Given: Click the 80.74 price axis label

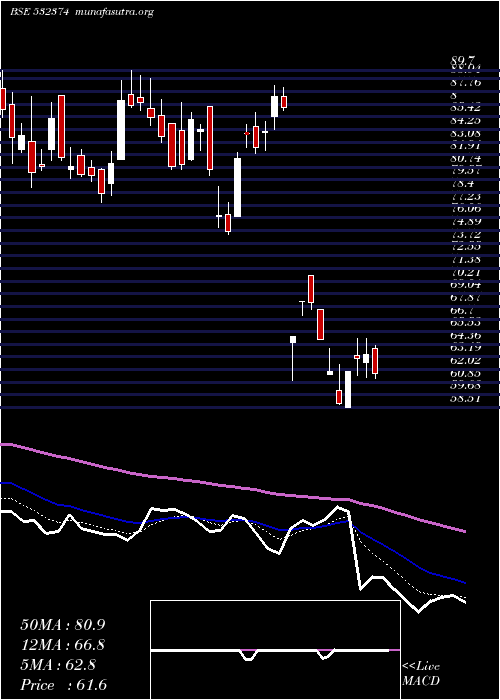Looking at the screenshot, I should pos(465,158).
